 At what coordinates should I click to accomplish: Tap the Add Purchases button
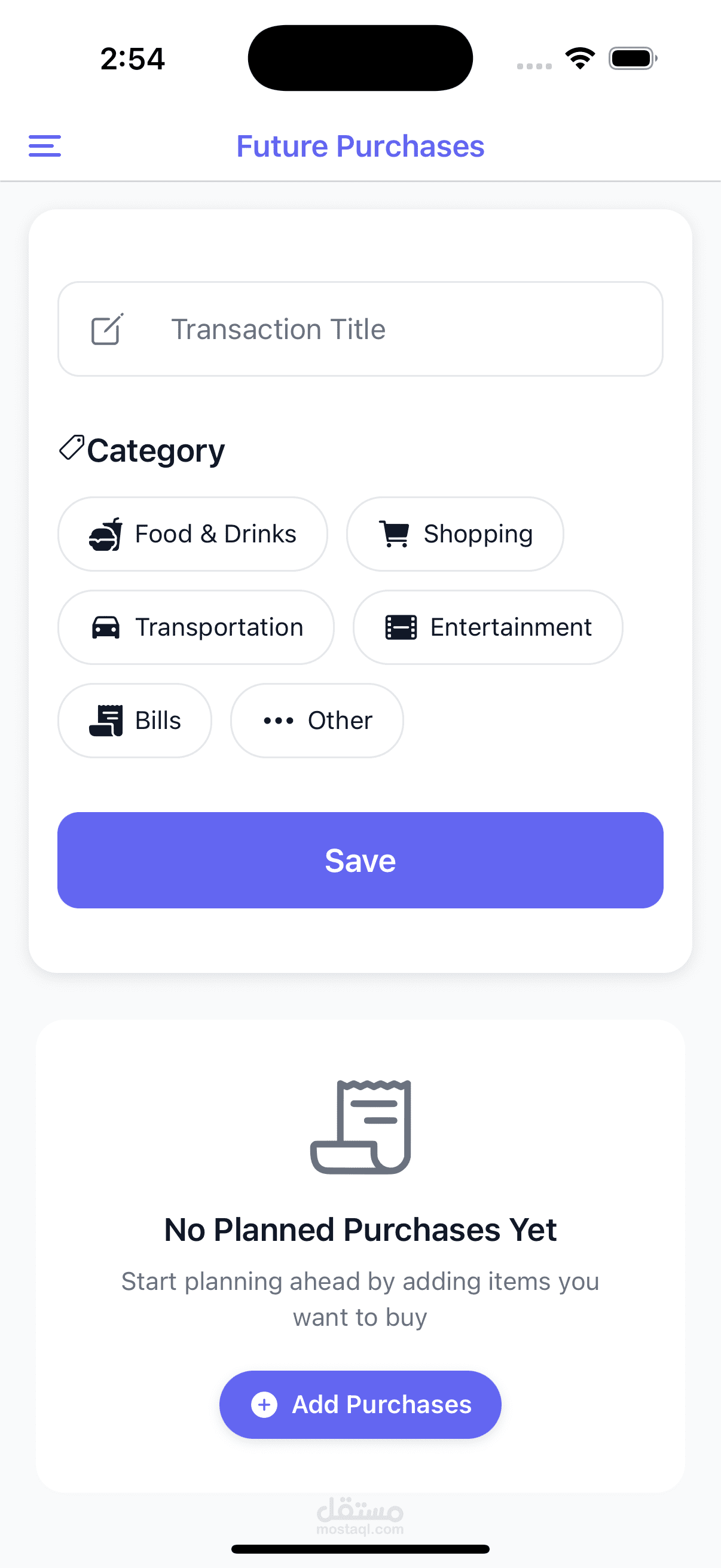click(x=360, y=1404)
